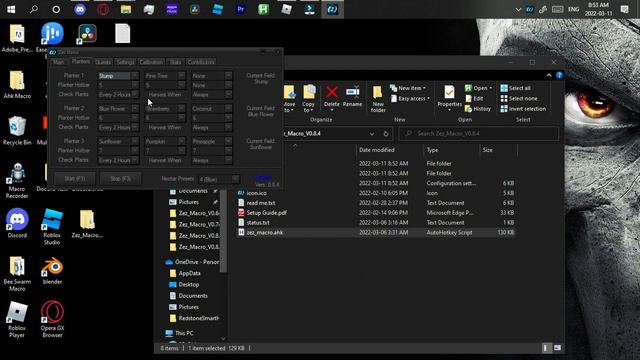Screen dimensions: 640x360
Task: Switch to the Calibration tab in macro
Action: [151, 62]
